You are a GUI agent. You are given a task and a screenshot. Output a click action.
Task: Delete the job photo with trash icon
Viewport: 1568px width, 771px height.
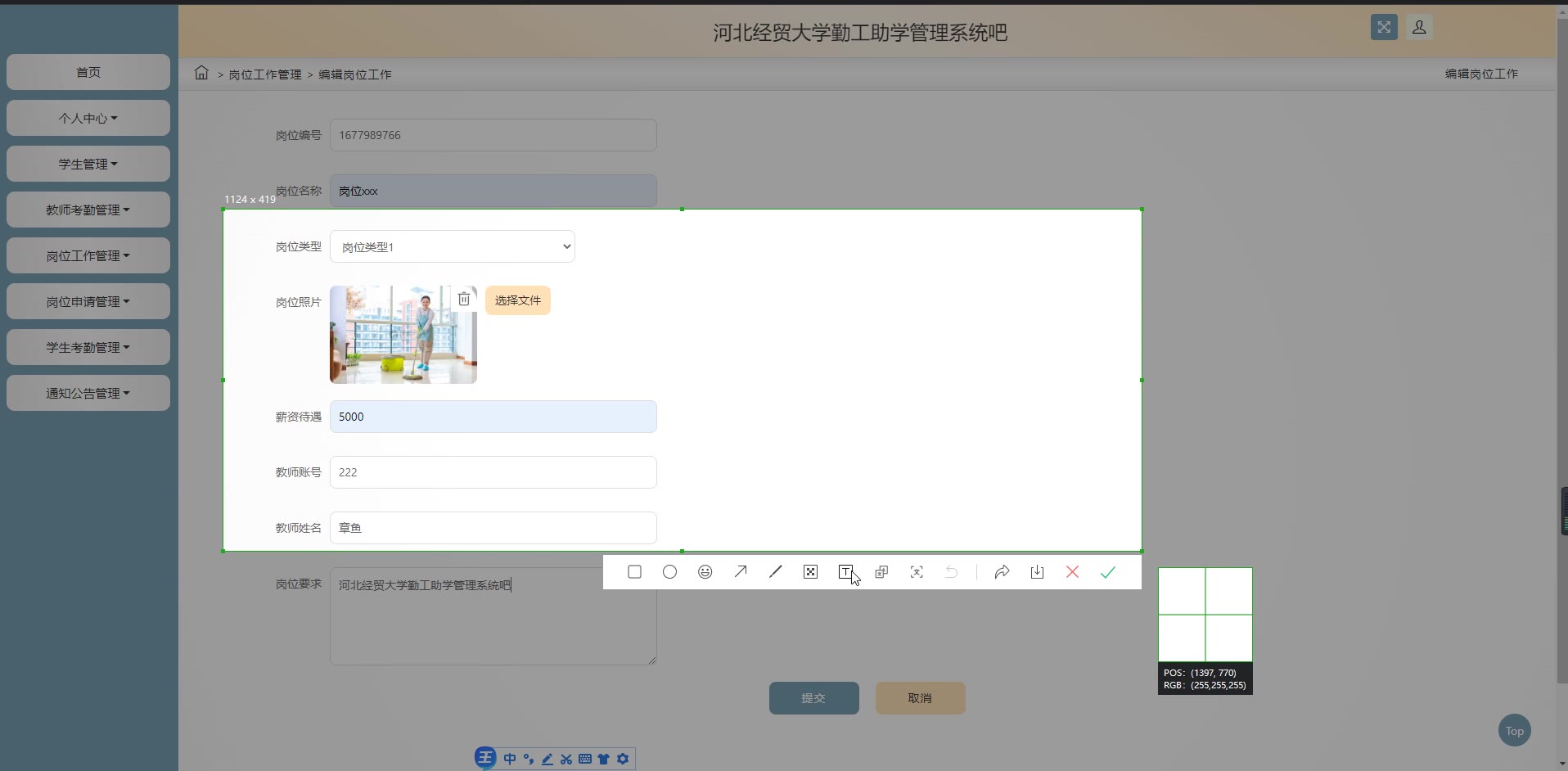[x=464, y=299]
